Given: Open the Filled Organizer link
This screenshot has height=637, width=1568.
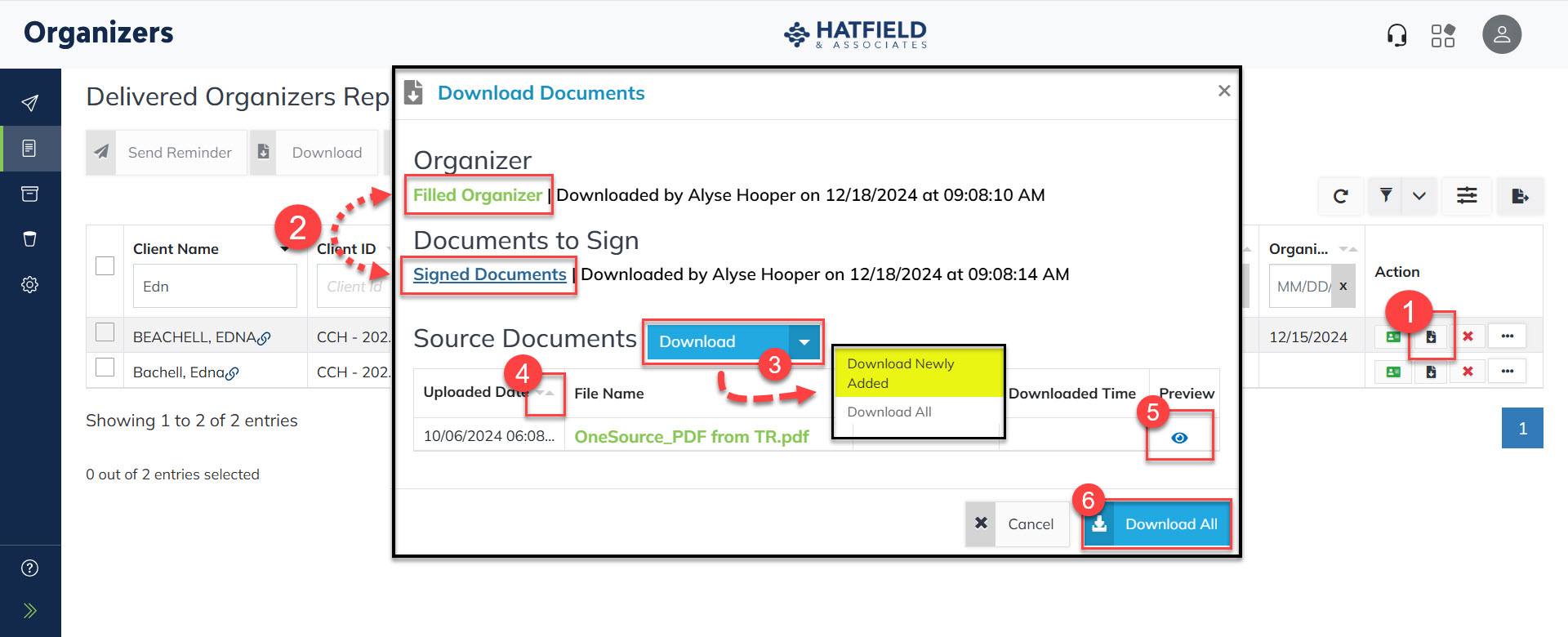Looking at the screenshot, I should 477,195.
